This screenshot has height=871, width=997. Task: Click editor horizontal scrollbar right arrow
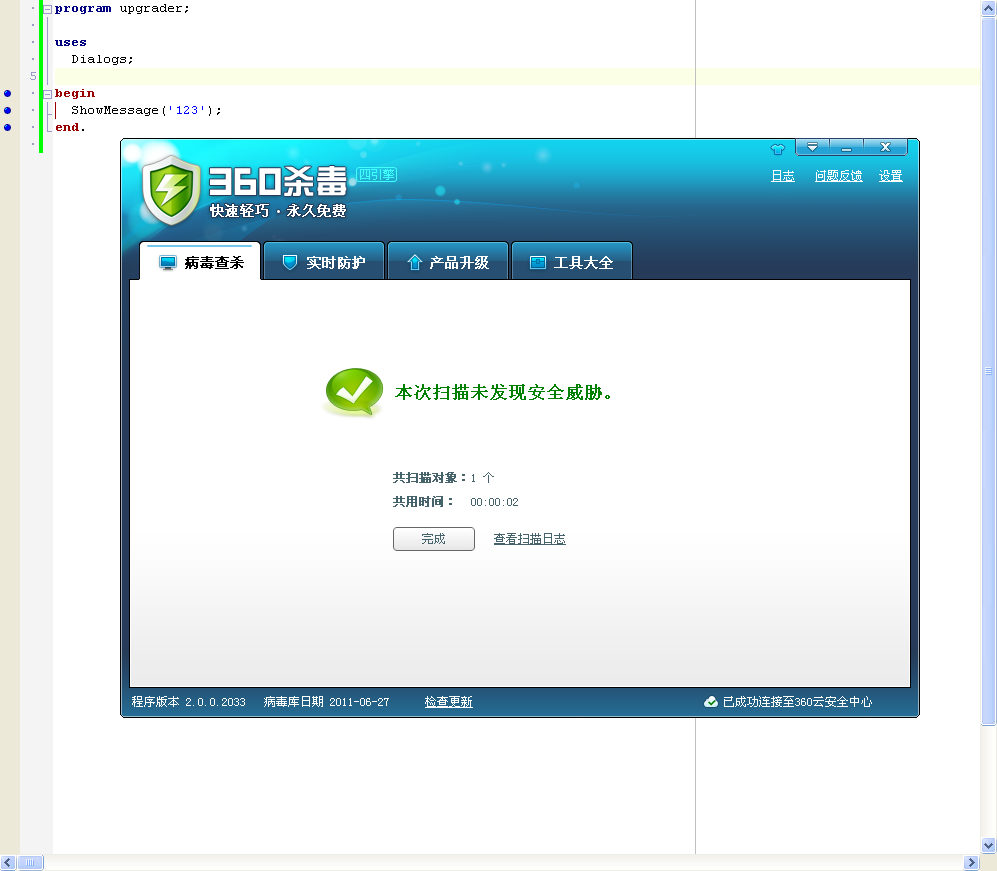972,863
